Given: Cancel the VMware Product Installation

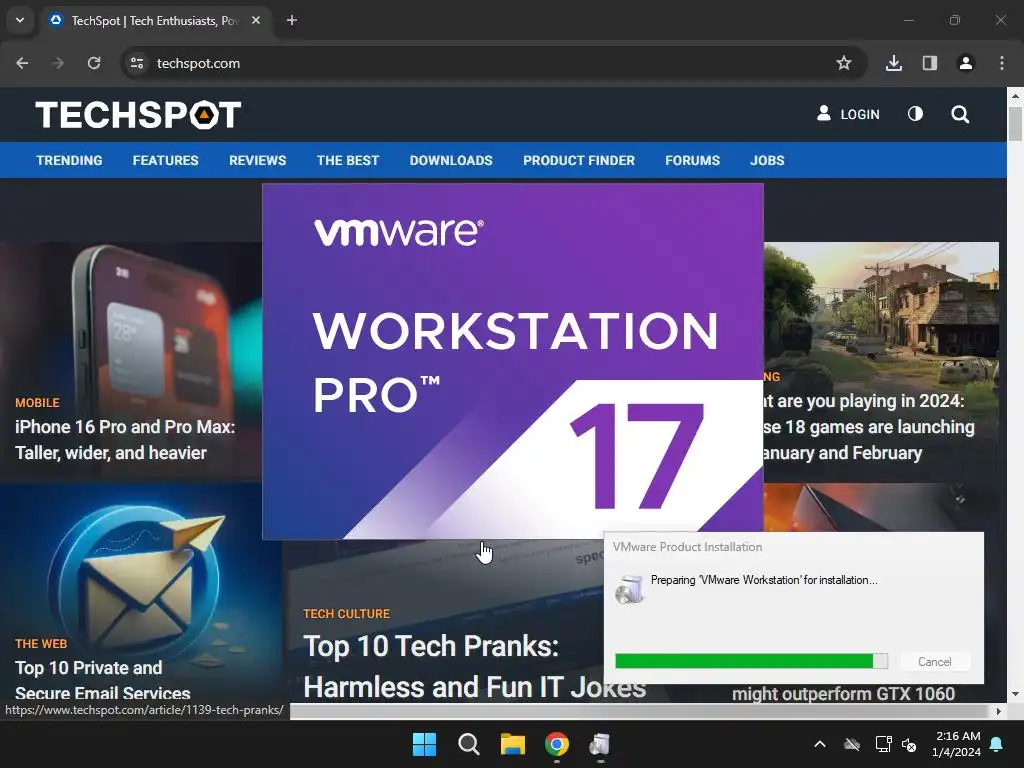Looking at the screenshot, I should [x=935, y=662].
